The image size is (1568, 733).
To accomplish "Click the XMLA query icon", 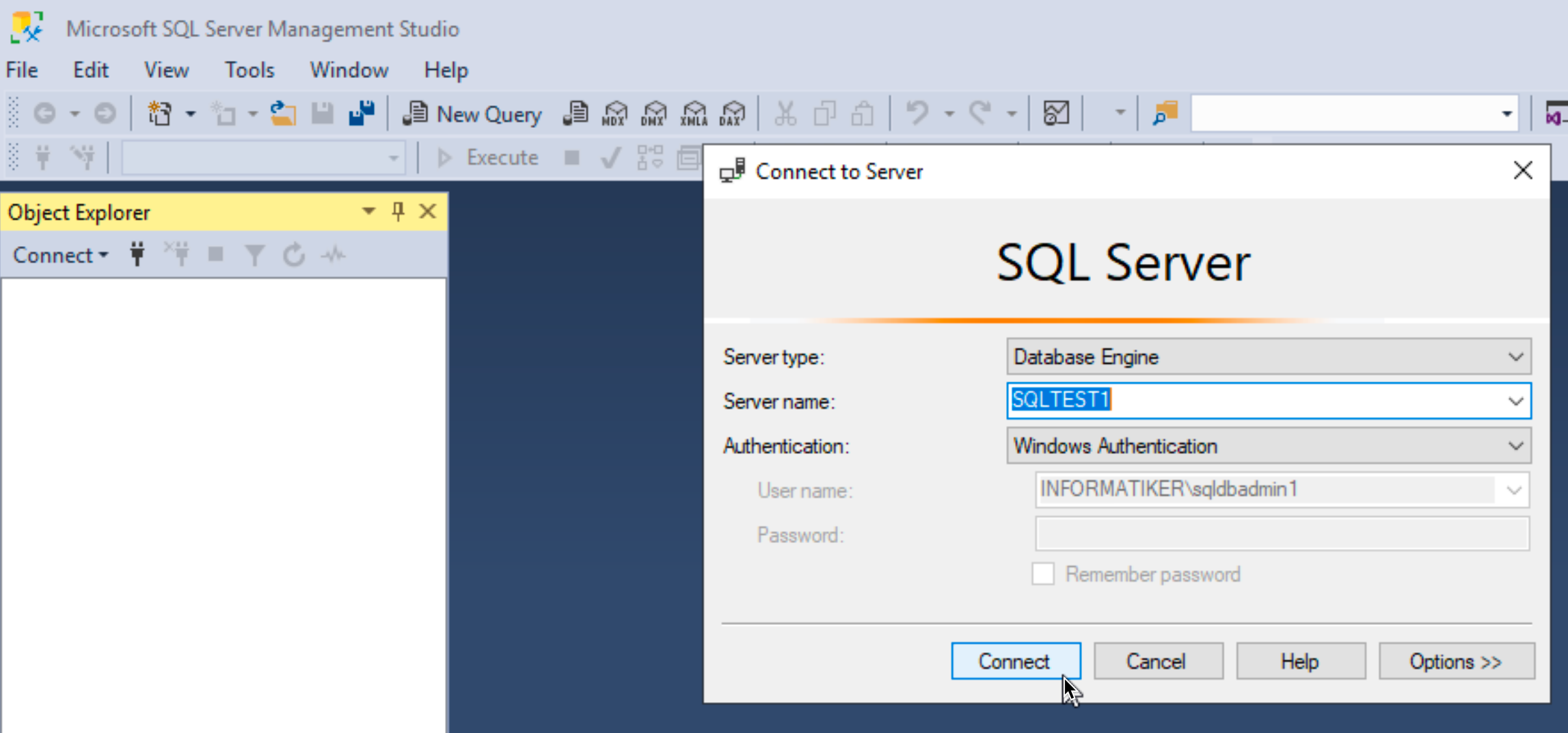I will [x=694, y=114].
